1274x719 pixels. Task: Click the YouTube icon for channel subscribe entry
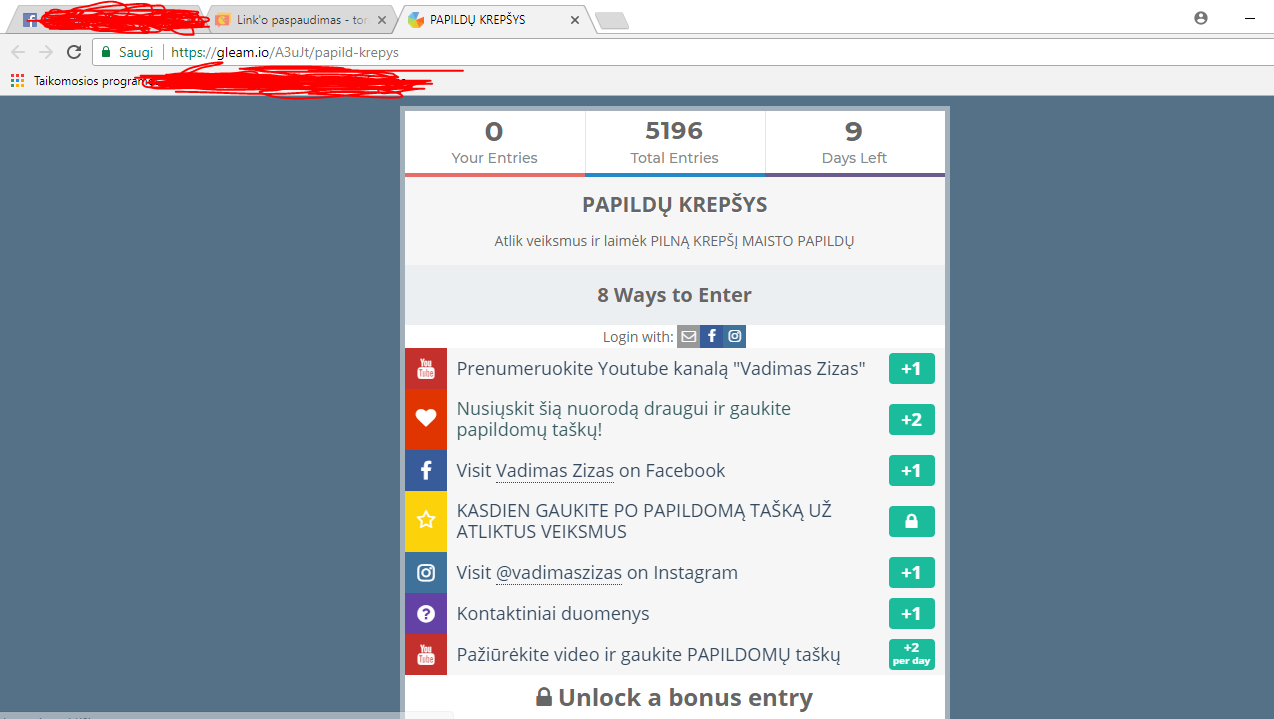[x=426, y=369]
